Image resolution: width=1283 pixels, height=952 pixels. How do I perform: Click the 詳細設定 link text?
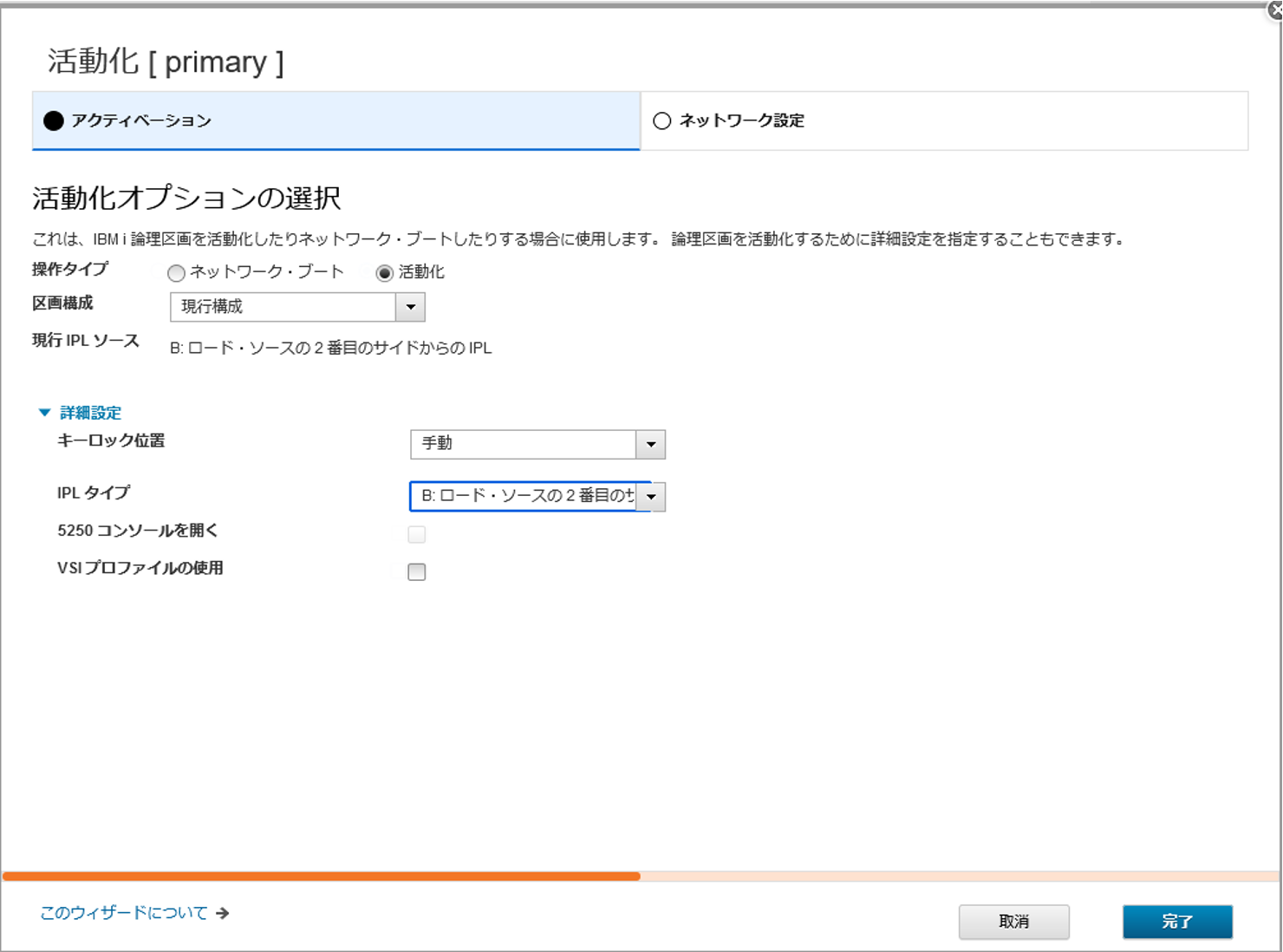point(90,413)
